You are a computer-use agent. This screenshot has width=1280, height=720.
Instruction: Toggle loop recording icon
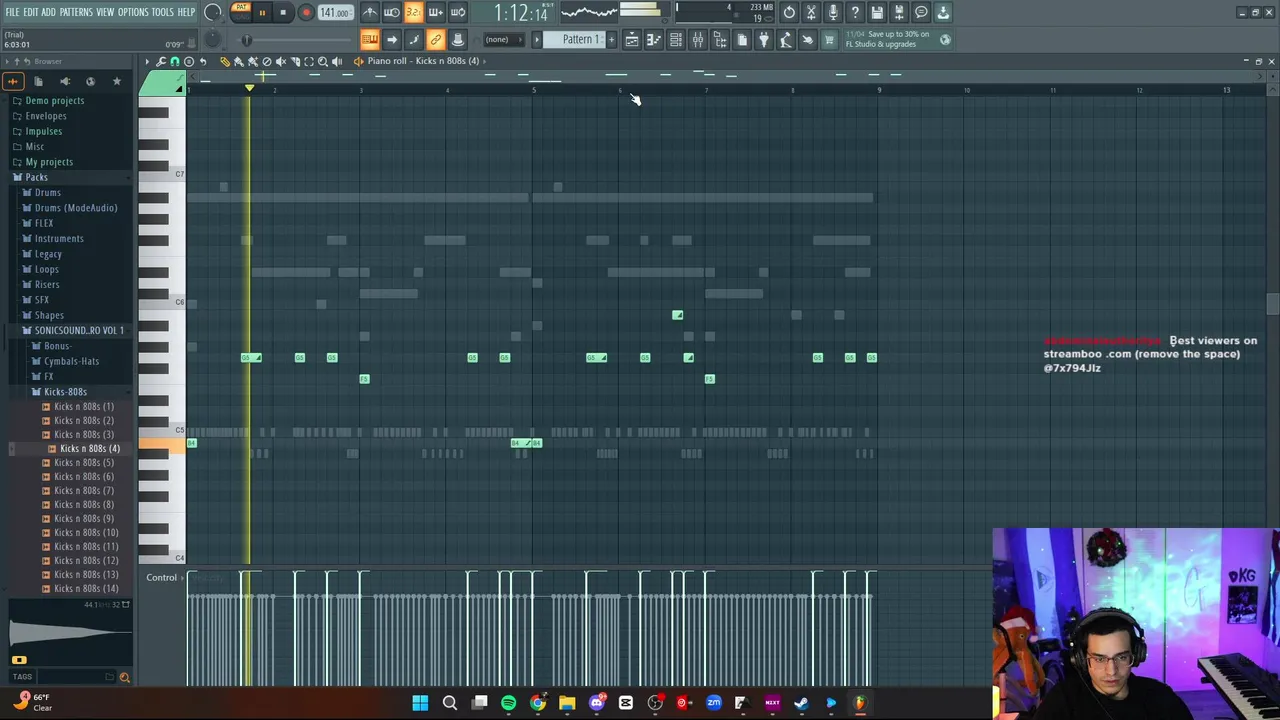458,13
